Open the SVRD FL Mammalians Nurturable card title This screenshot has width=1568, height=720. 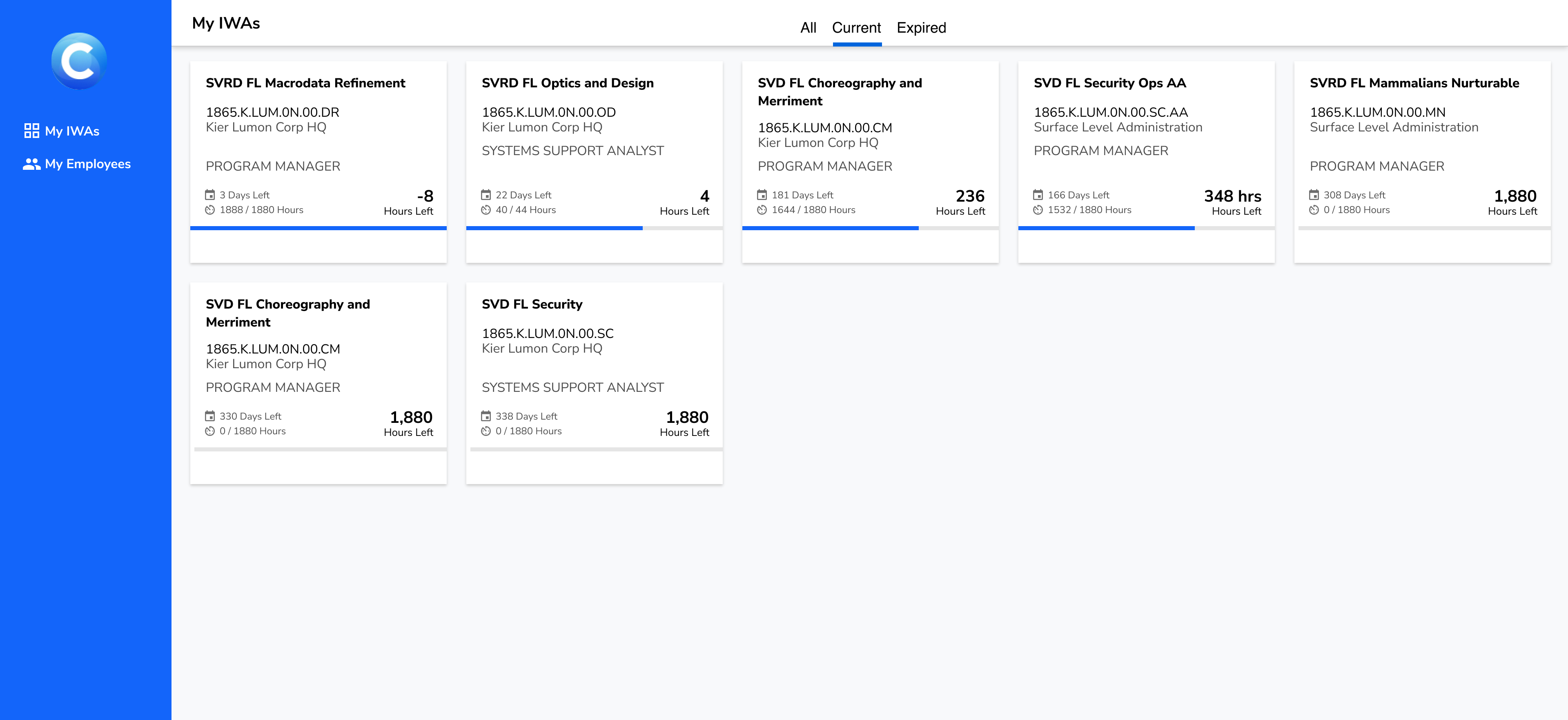click(1414, 83)
